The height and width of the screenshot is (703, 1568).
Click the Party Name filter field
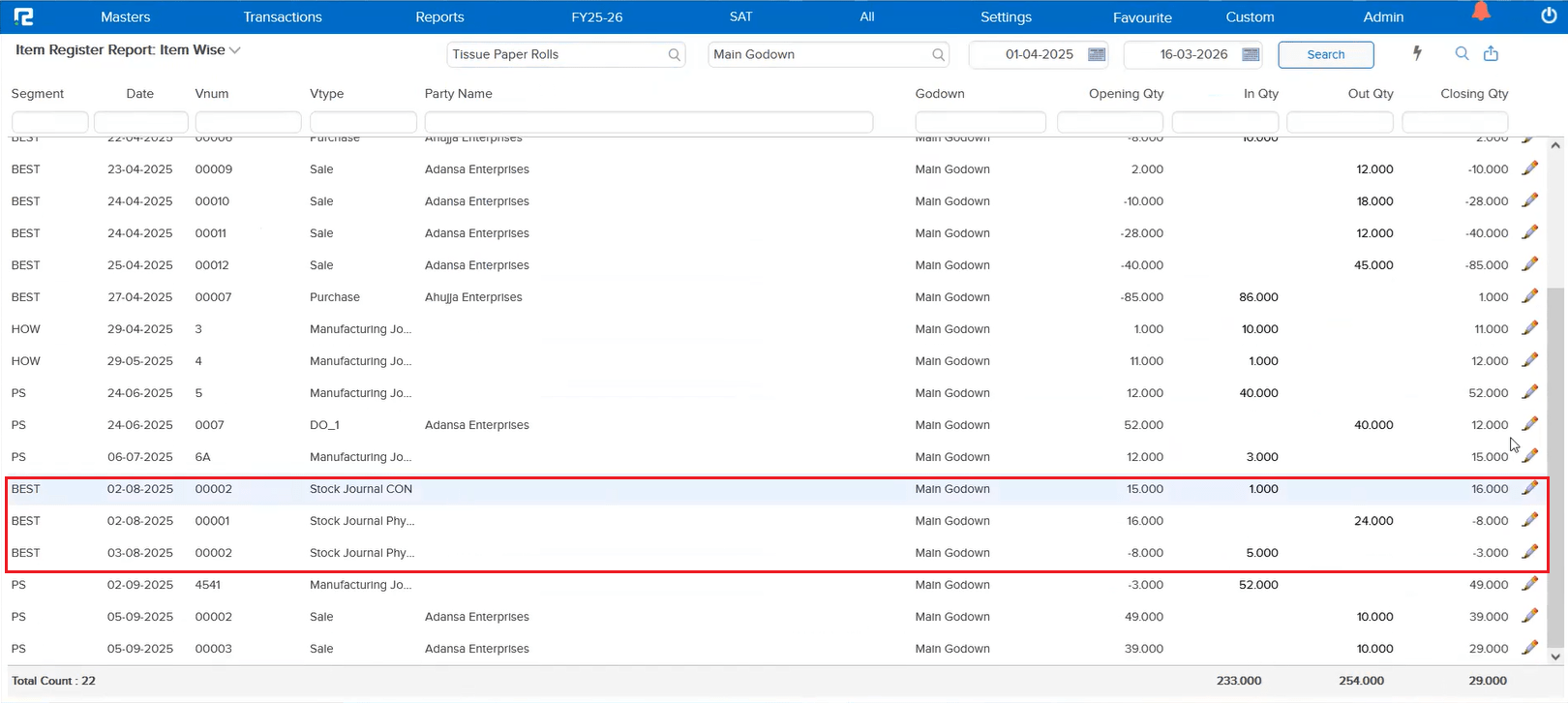tap(648, 122)
